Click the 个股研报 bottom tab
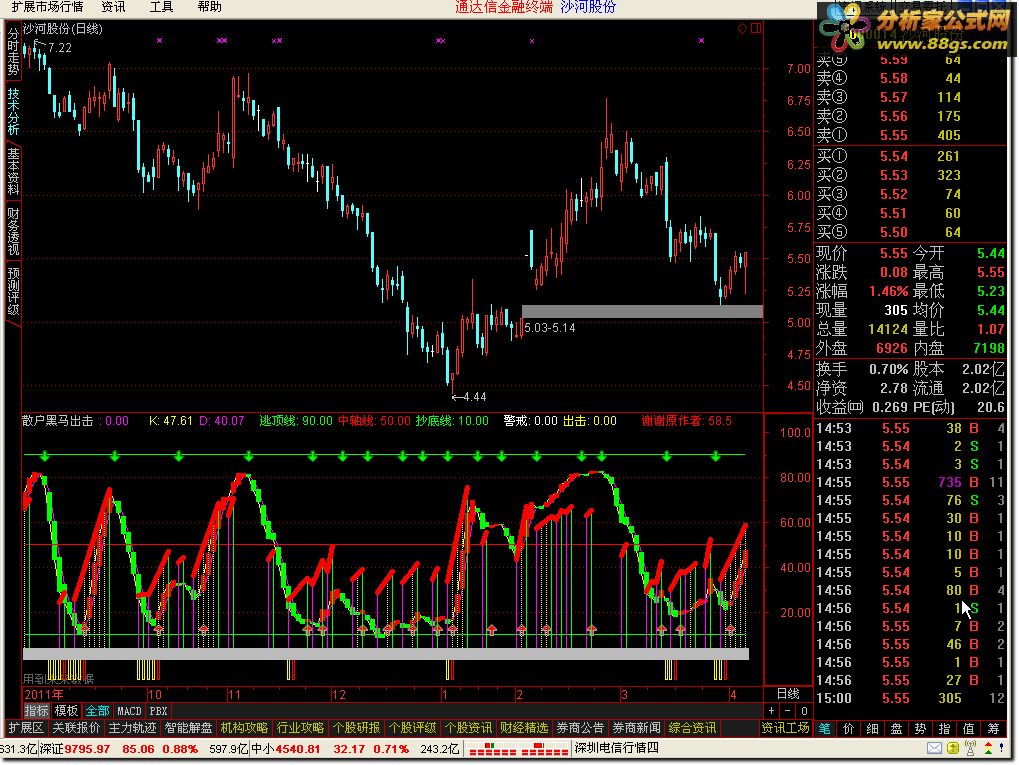 [x=356, y=728]
